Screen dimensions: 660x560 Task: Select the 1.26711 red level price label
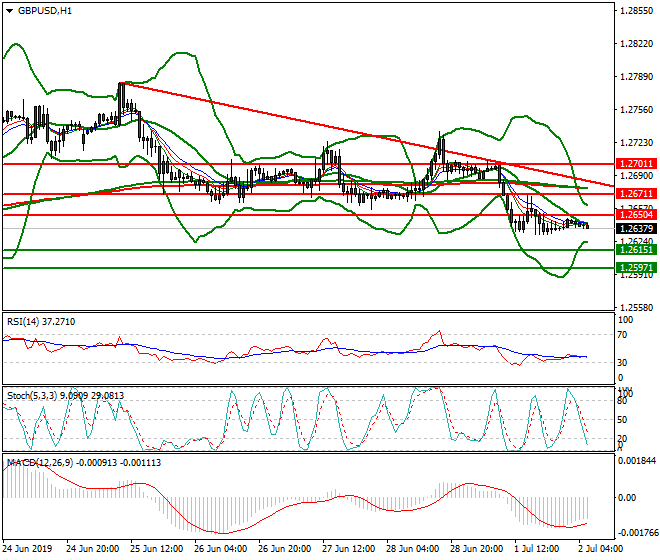636,194
